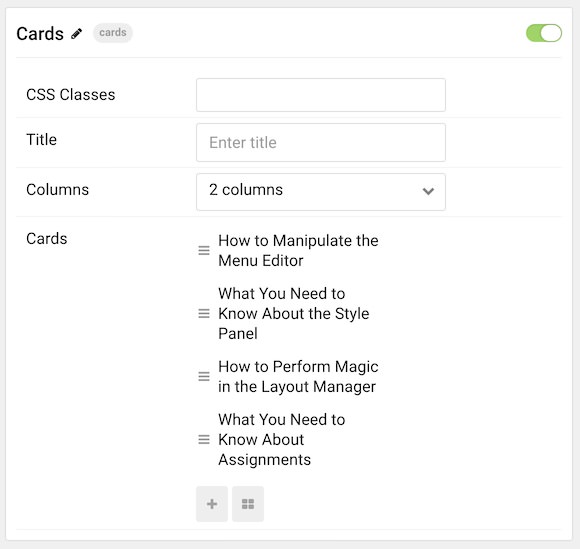580x549 pixels.
Task: Click drag handle for Layout Manager card
Action: click(x=204, y=376)
